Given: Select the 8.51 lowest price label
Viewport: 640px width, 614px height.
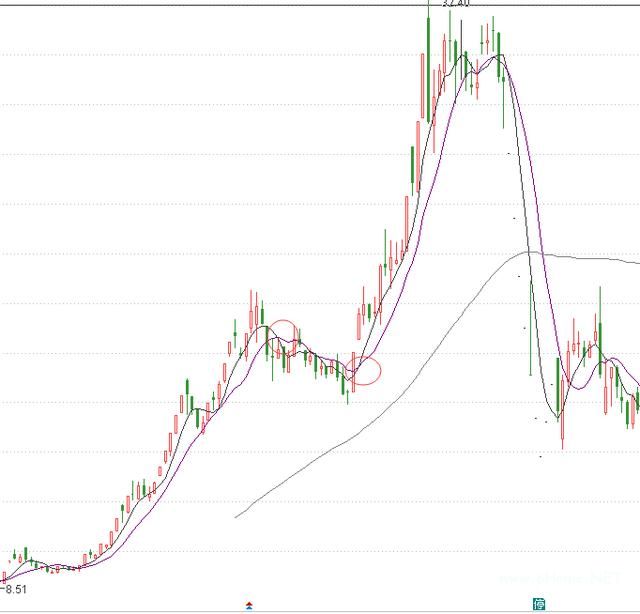Looking at the screenshot, I should [16, 590].
